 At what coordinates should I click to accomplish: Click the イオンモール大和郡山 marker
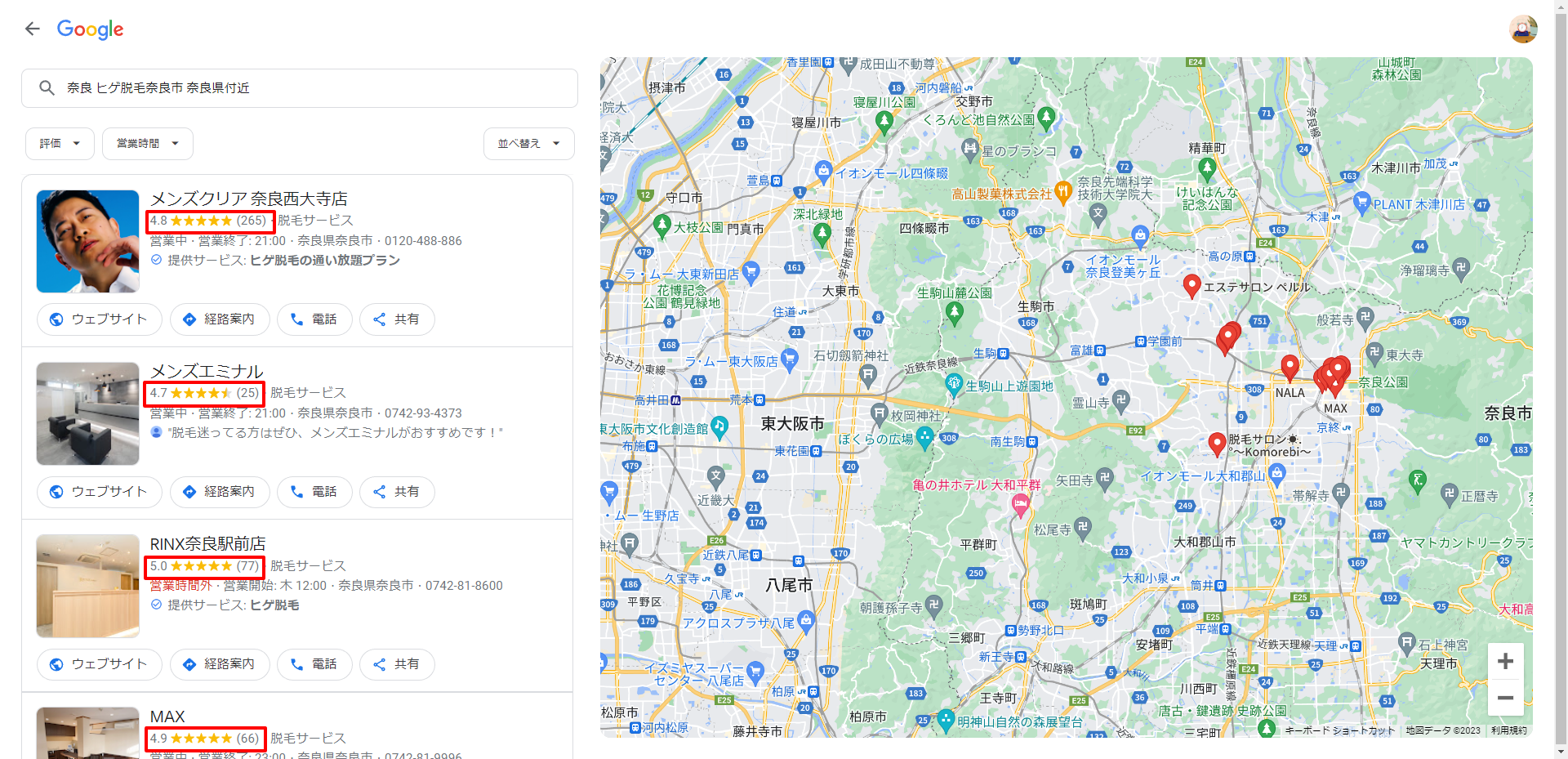pos(1277,473)
